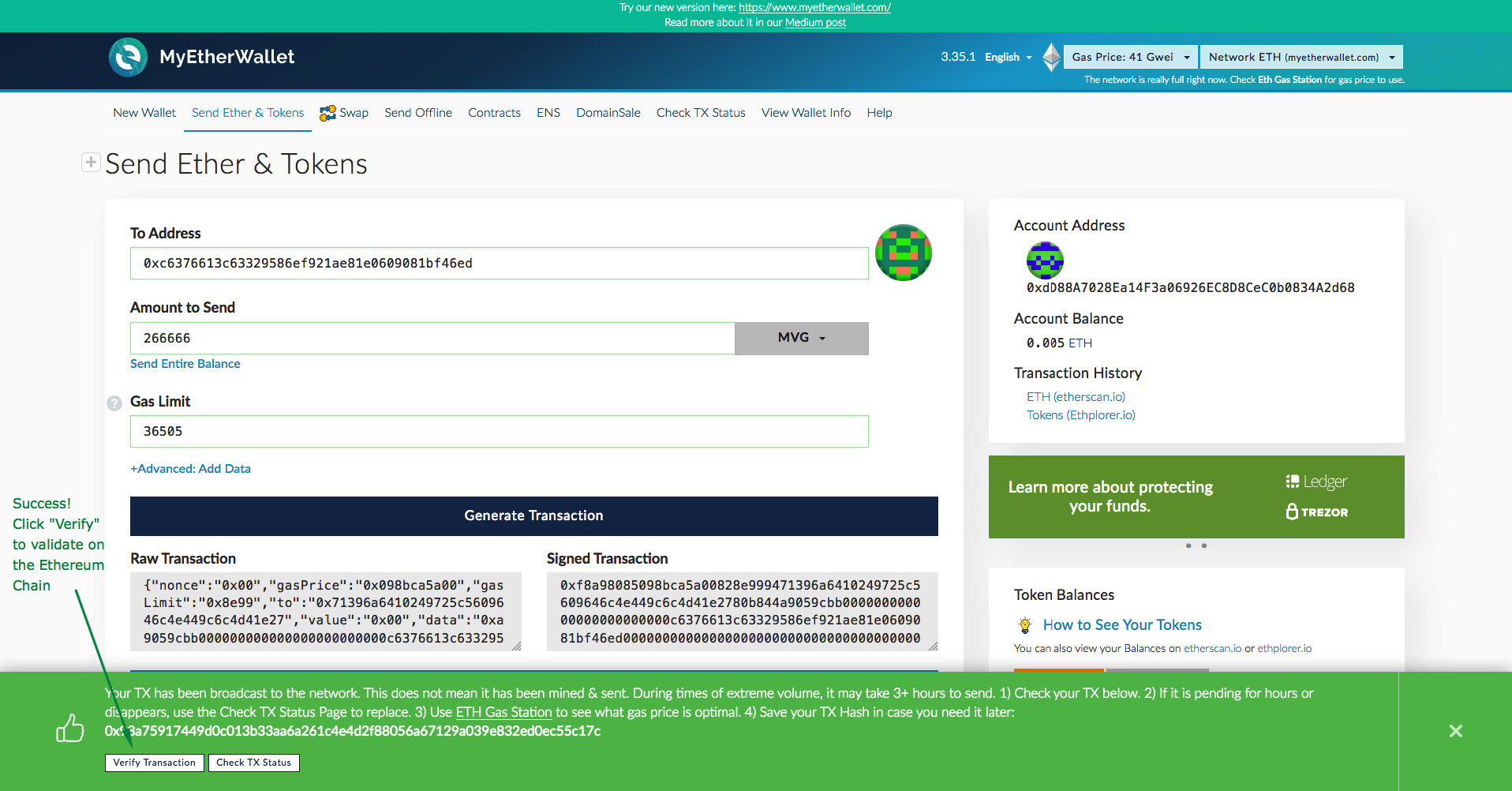Open the myetherwallet.com new version link
The width and height of the screenshot is (1512, 791).
pyautogui.click(x=815, y=7)
